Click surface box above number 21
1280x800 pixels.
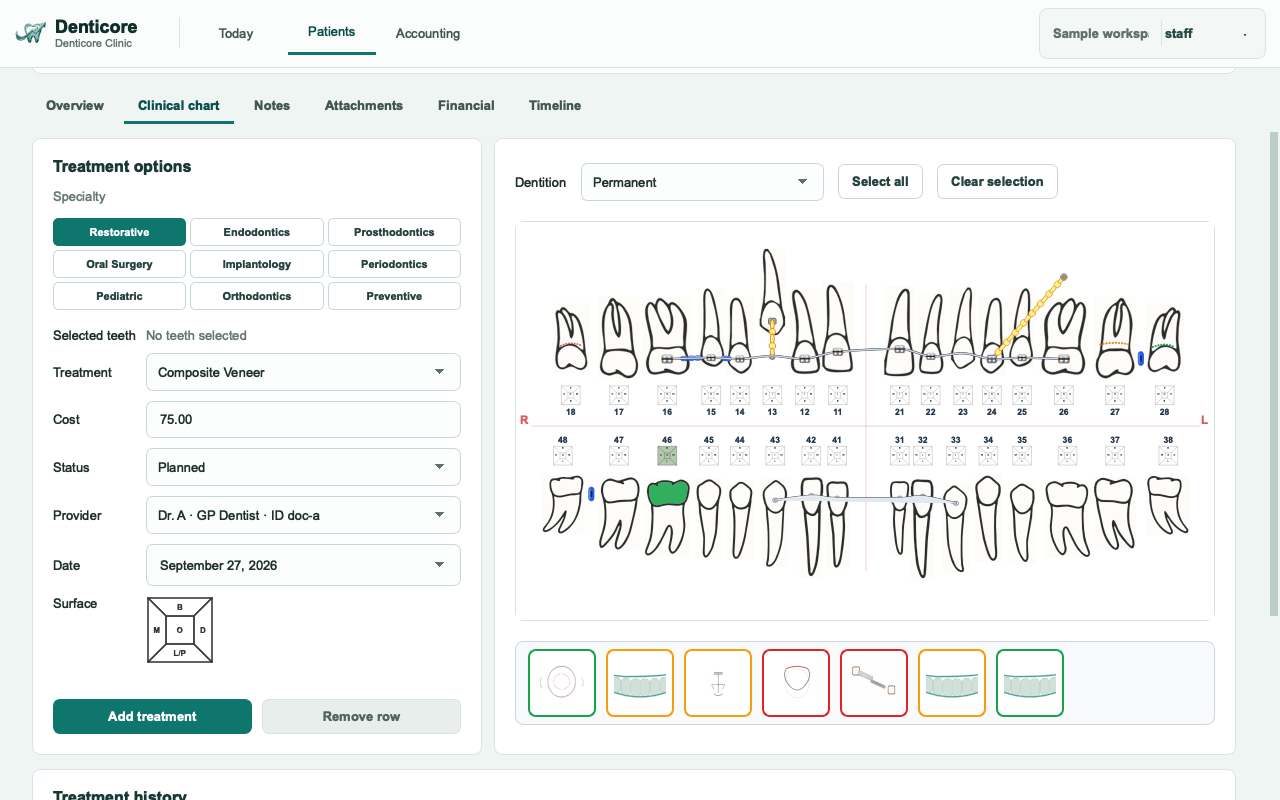(899, 395)
